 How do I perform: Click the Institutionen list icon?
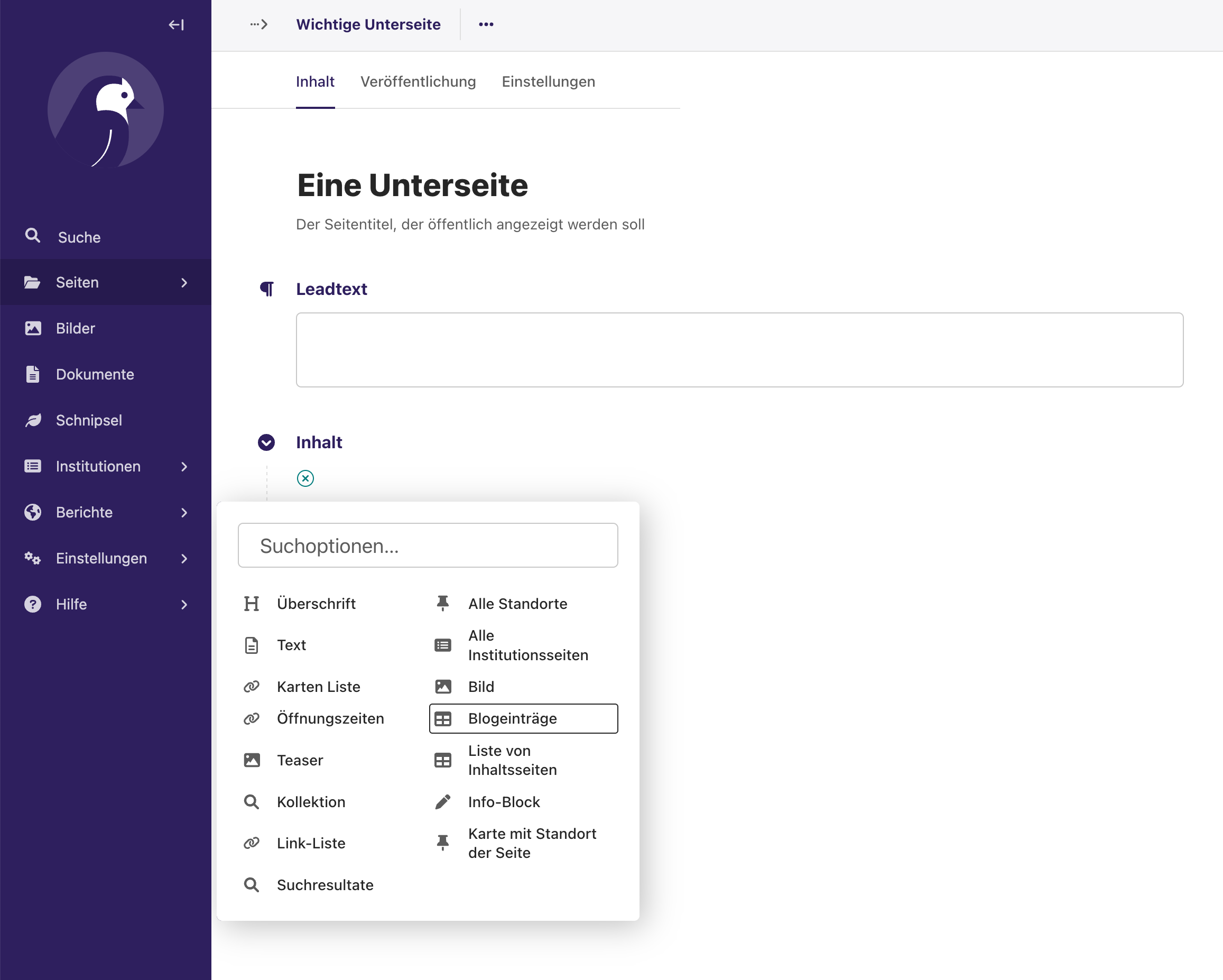[x=33, y=466]
